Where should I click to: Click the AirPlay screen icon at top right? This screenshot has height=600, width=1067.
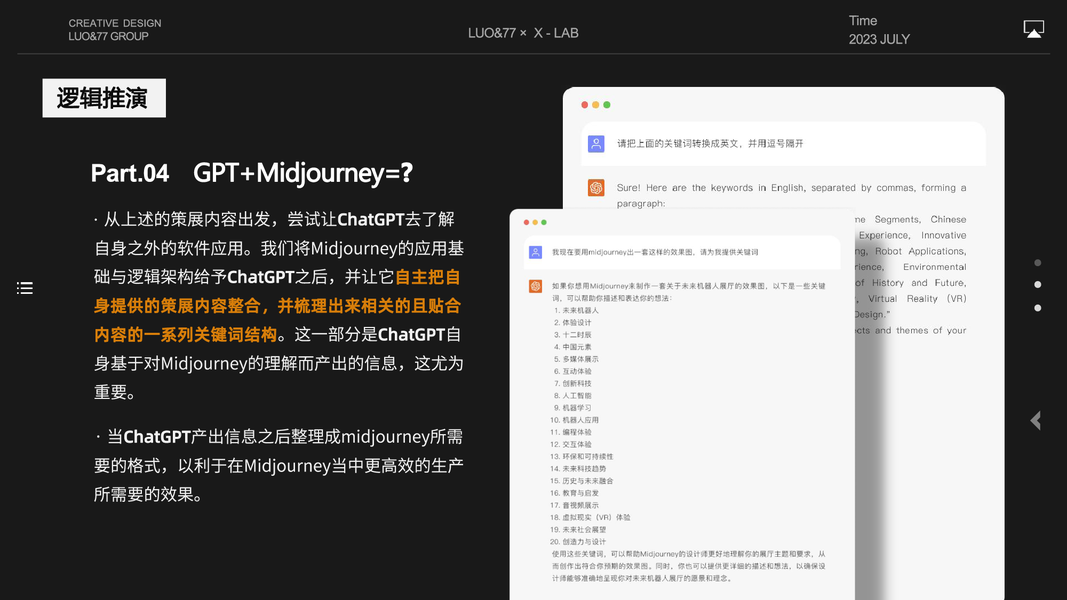point(1034,29)
